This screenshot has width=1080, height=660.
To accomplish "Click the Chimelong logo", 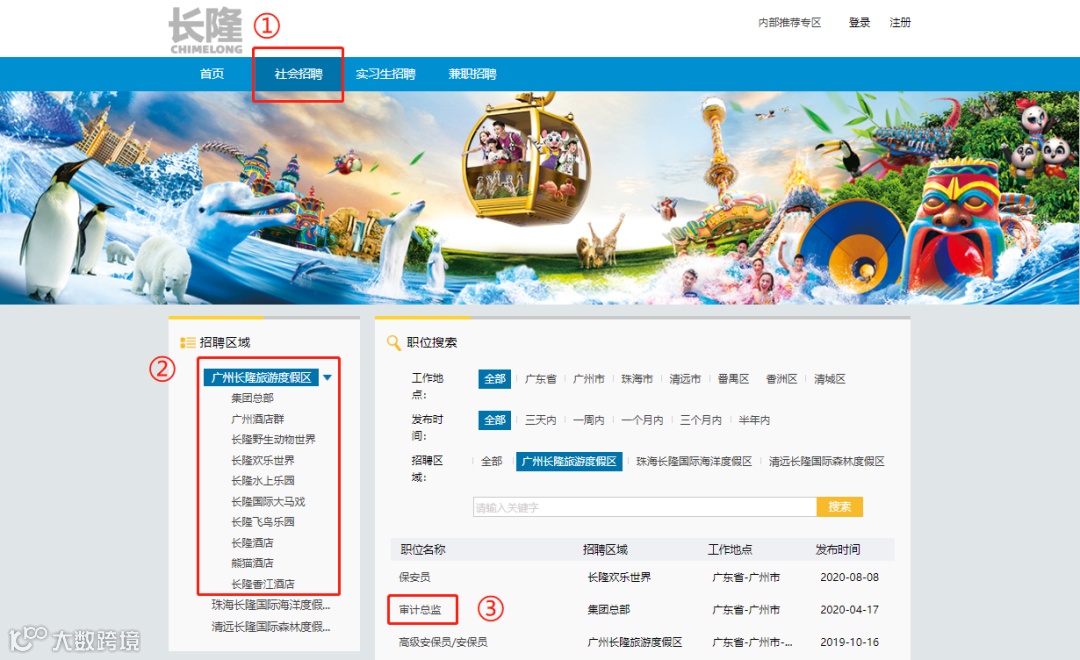I will [x=205, y=31].
